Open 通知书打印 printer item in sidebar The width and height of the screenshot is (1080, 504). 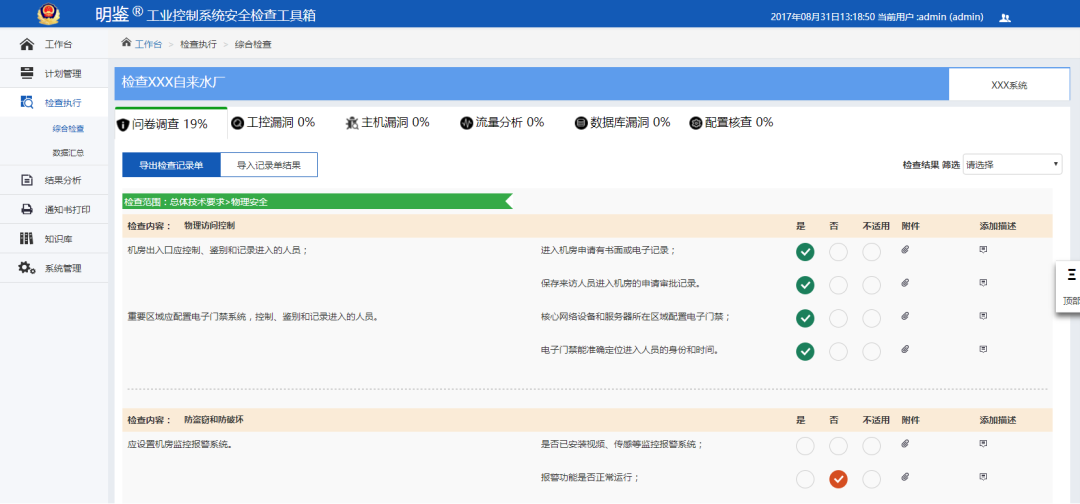66,210
